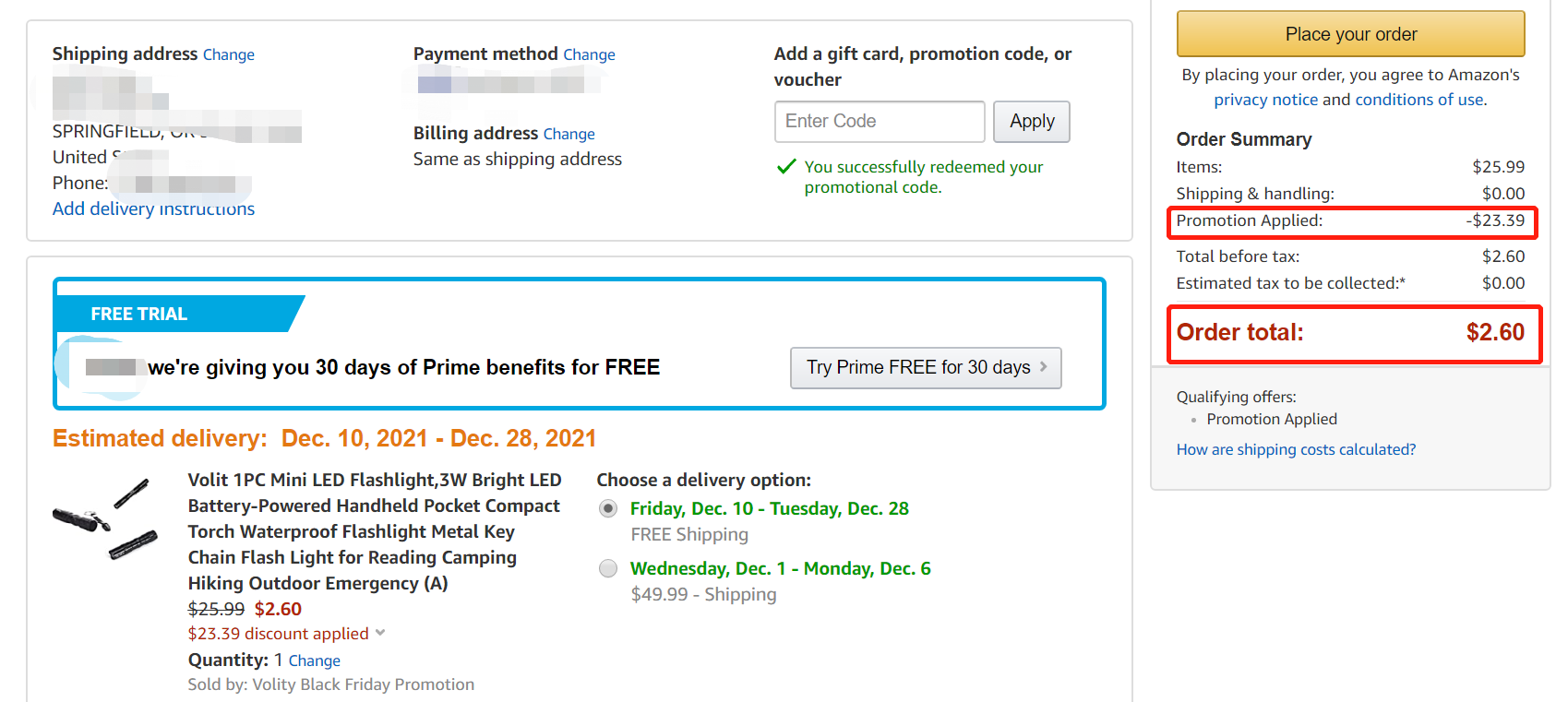1568x702 pixels.
Task: Open Amazon's privacy notice
Action: (1265, 100)
